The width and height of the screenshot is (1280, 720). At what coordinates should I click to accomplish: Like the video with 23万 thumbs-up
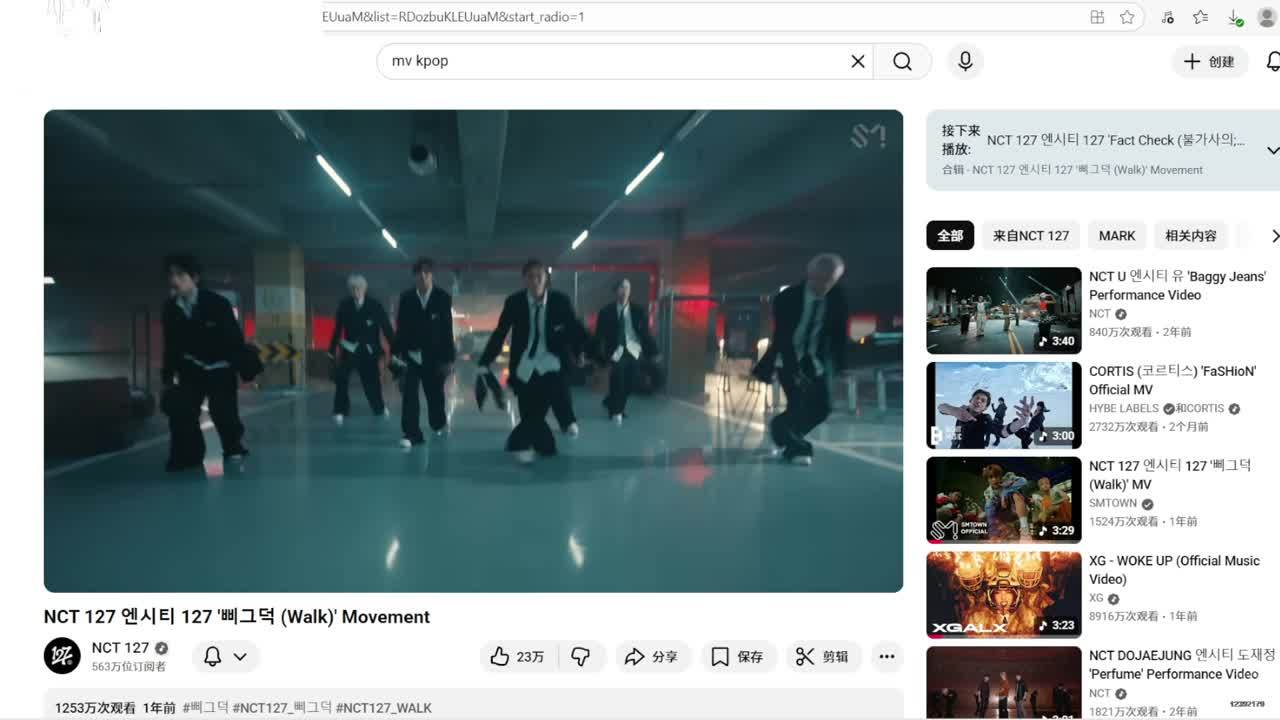click(x=518, y=656)
